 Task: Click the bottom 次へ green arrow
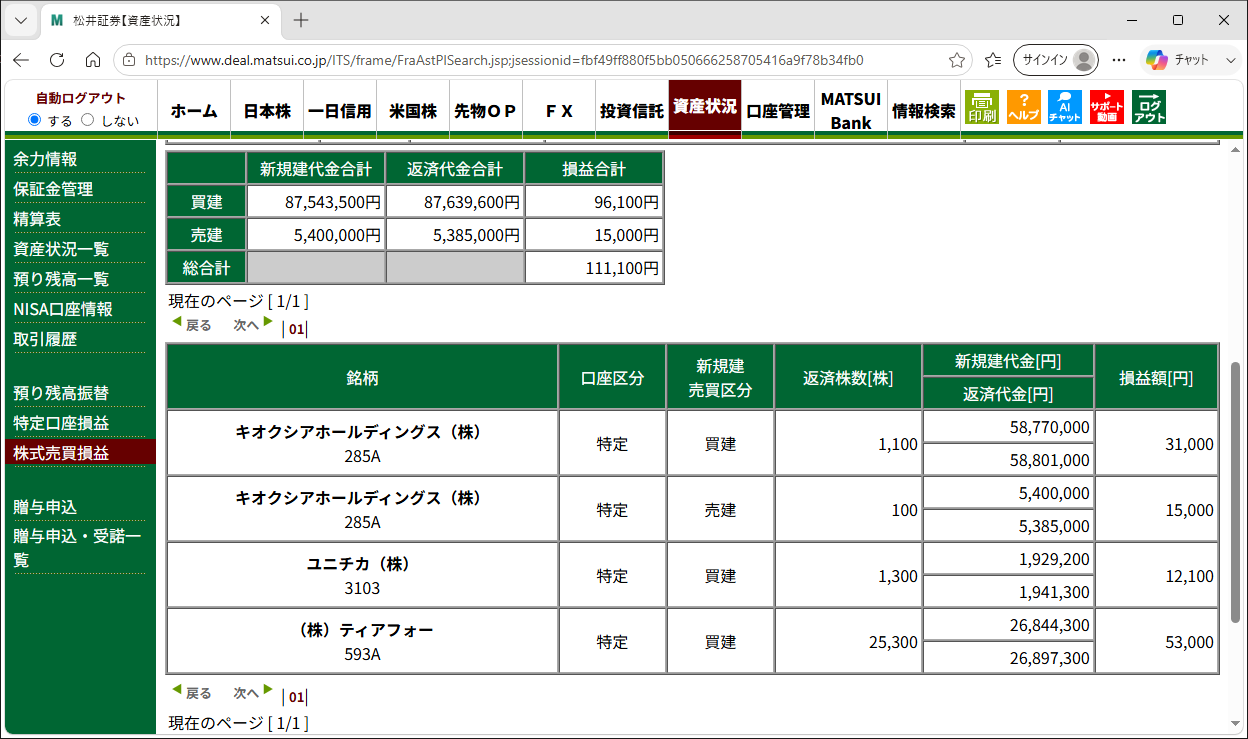coord(268,689)
